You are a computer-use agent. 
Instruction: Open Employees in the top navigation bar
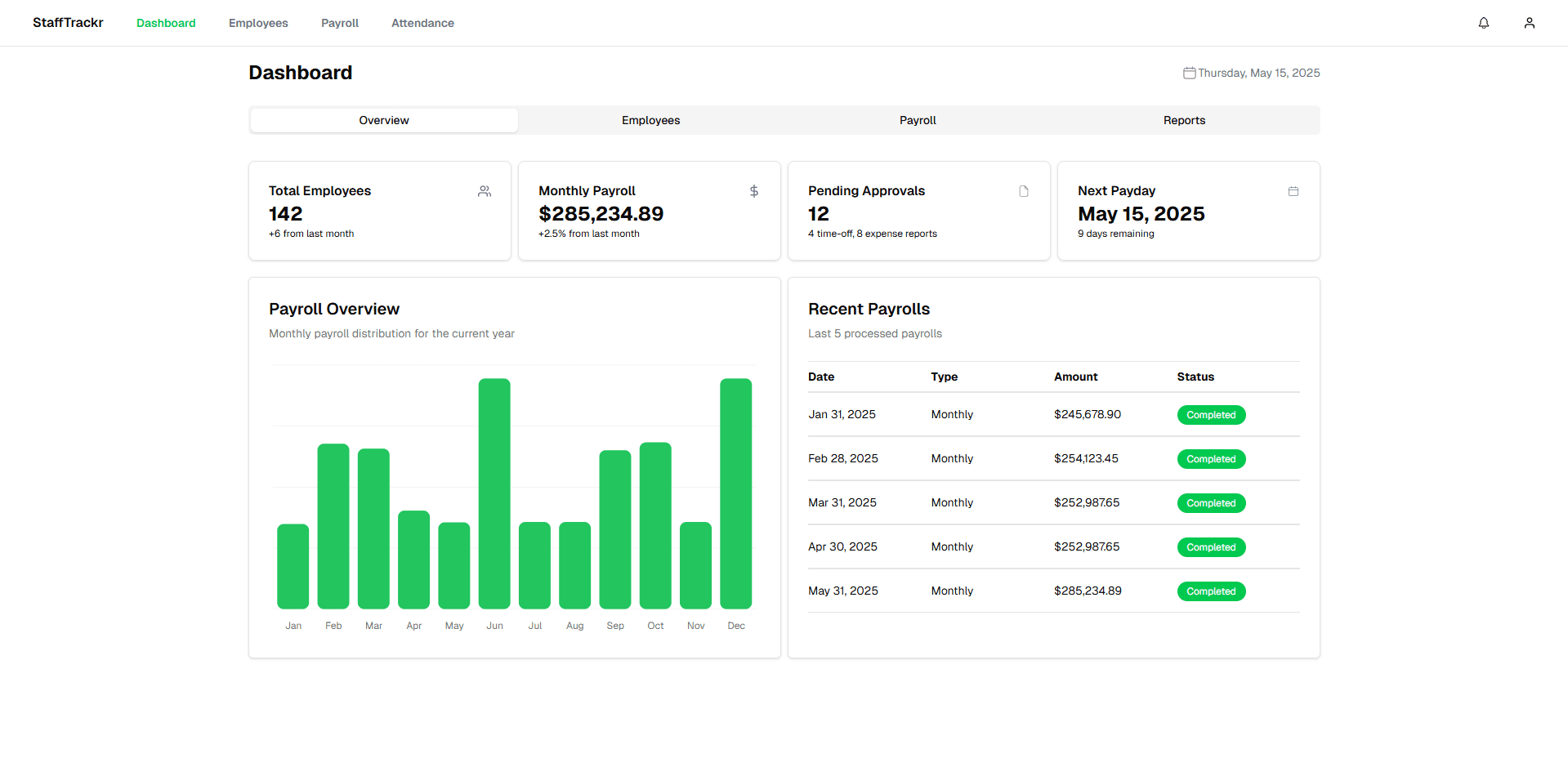tap(258, 23)
